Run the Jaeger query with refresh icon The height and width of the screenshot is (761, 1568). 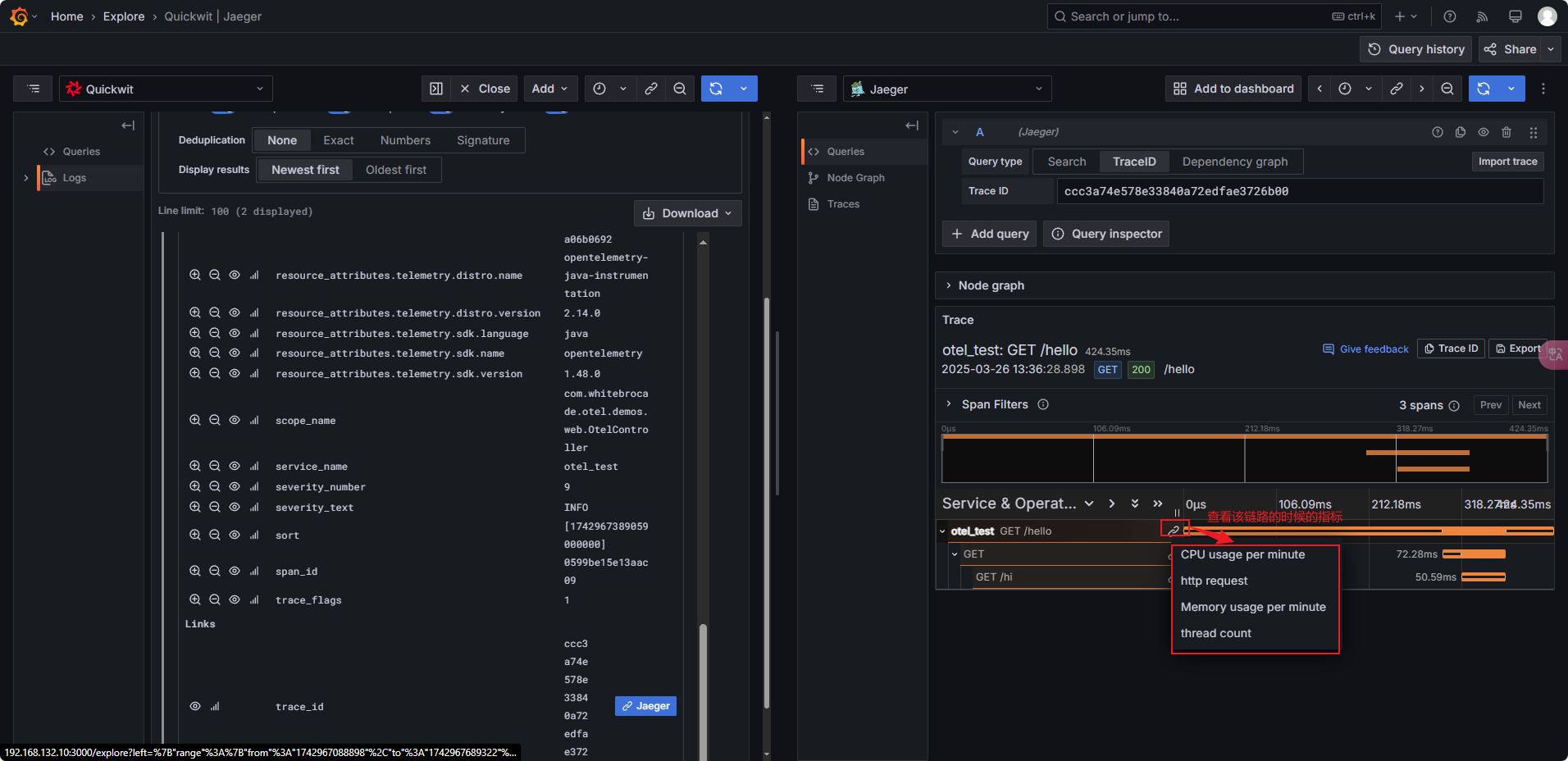click(1484, 89)
